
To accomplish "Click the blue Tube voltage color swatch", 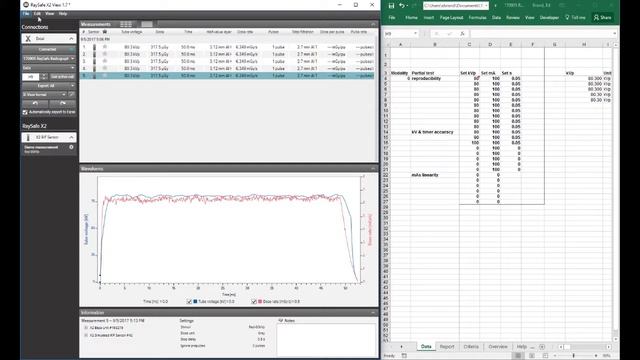I will (x=195, y=302).
